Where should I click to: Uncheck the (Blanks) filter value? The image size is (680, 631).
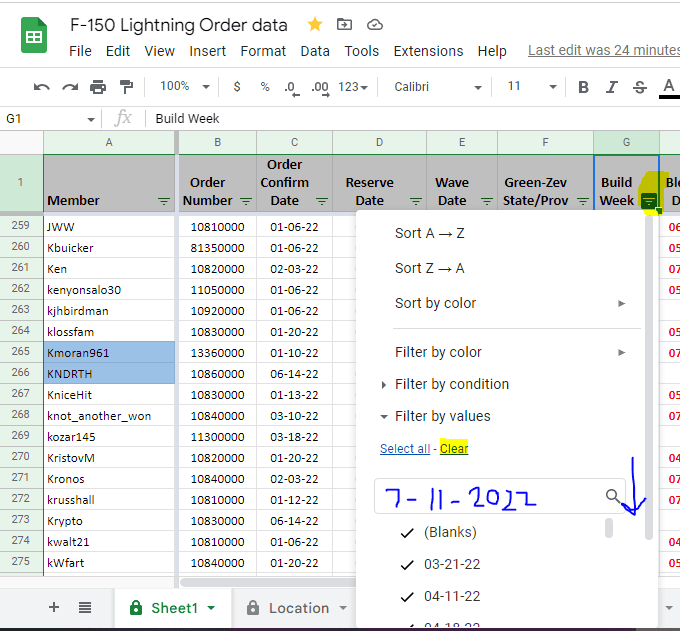point(407,532)
